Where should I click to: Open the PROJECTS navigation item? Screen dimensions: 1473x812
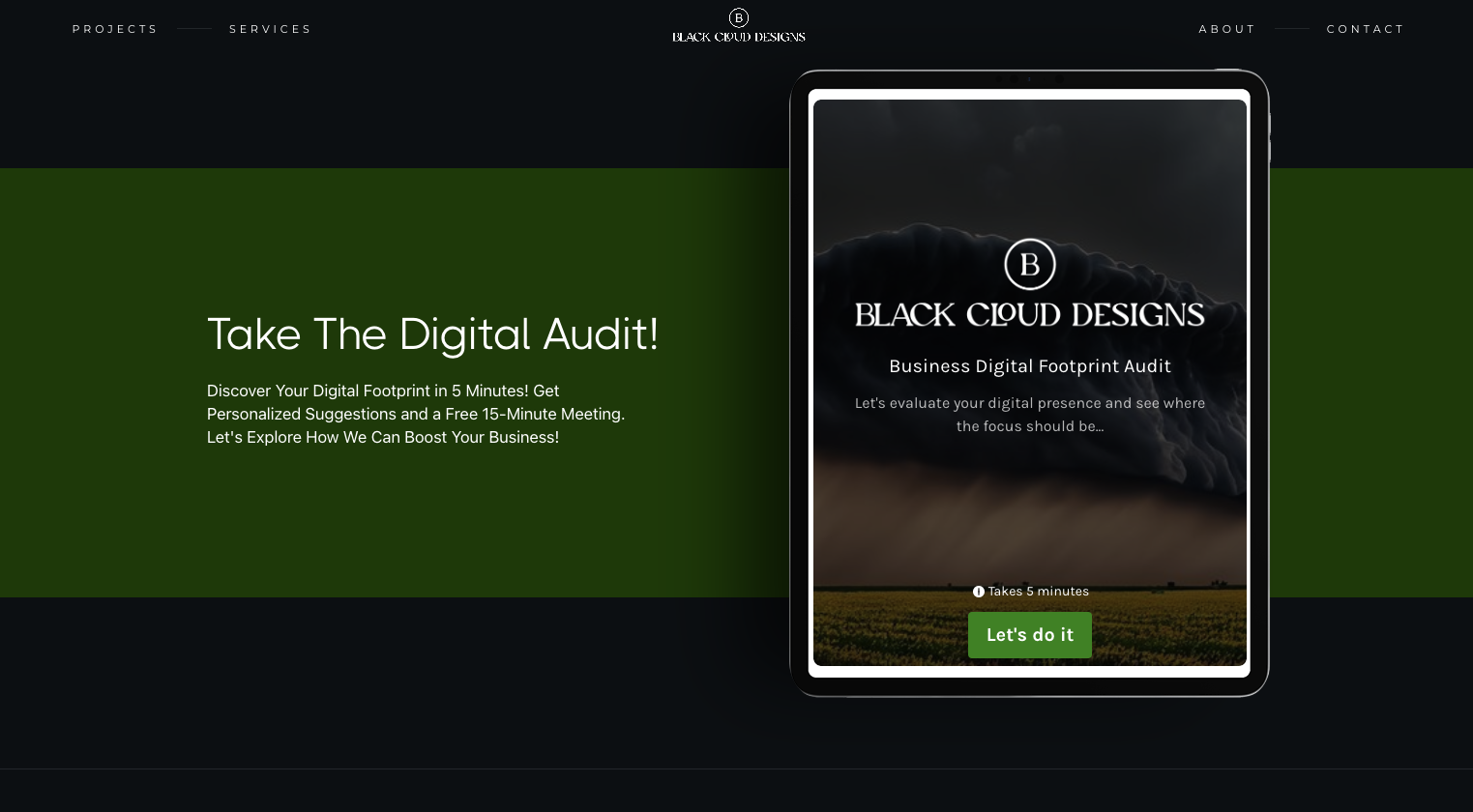(114, 29)
